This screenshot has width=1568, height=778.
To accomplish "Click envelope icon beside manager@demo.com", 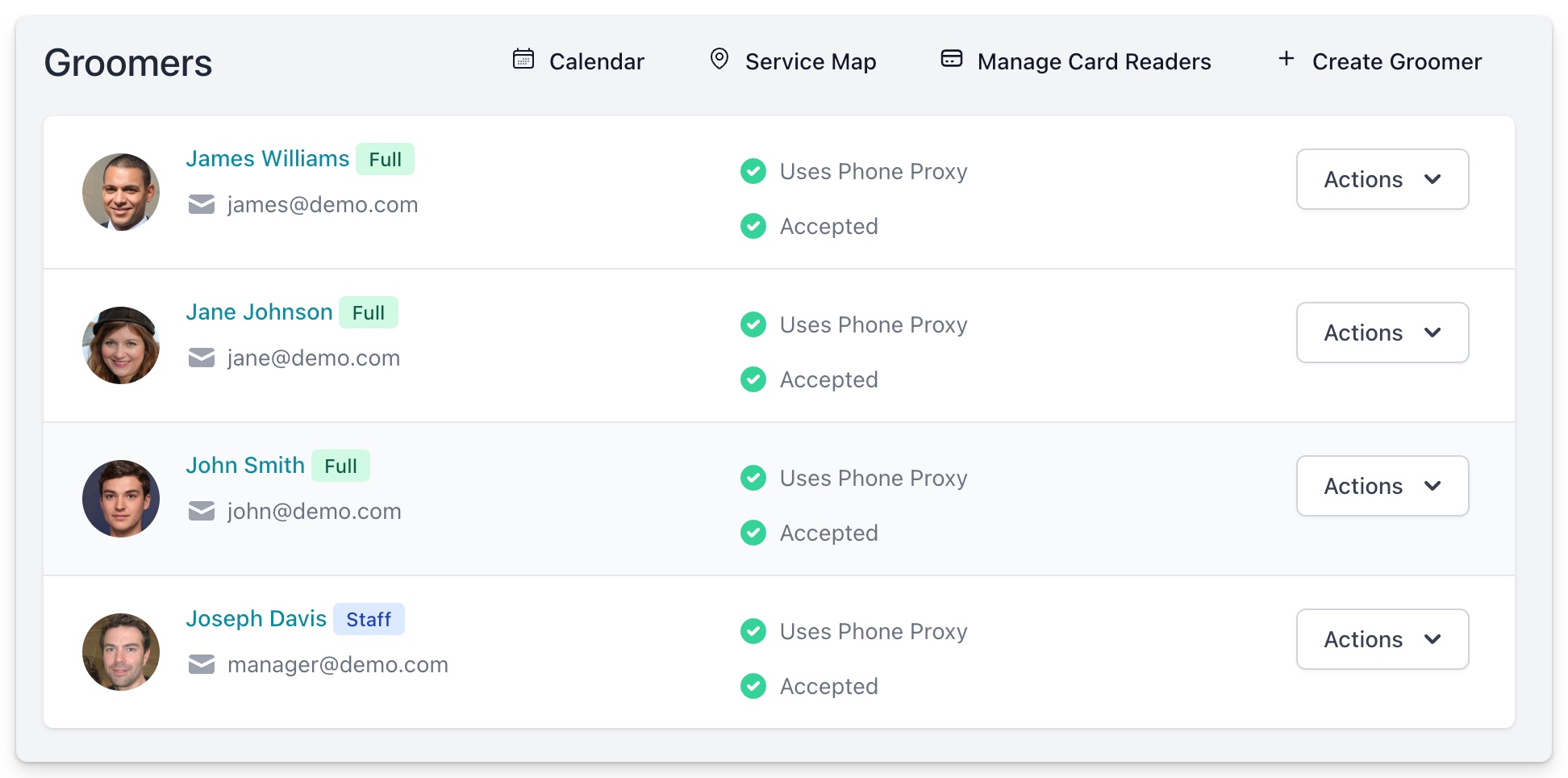I will pos(202,665).
